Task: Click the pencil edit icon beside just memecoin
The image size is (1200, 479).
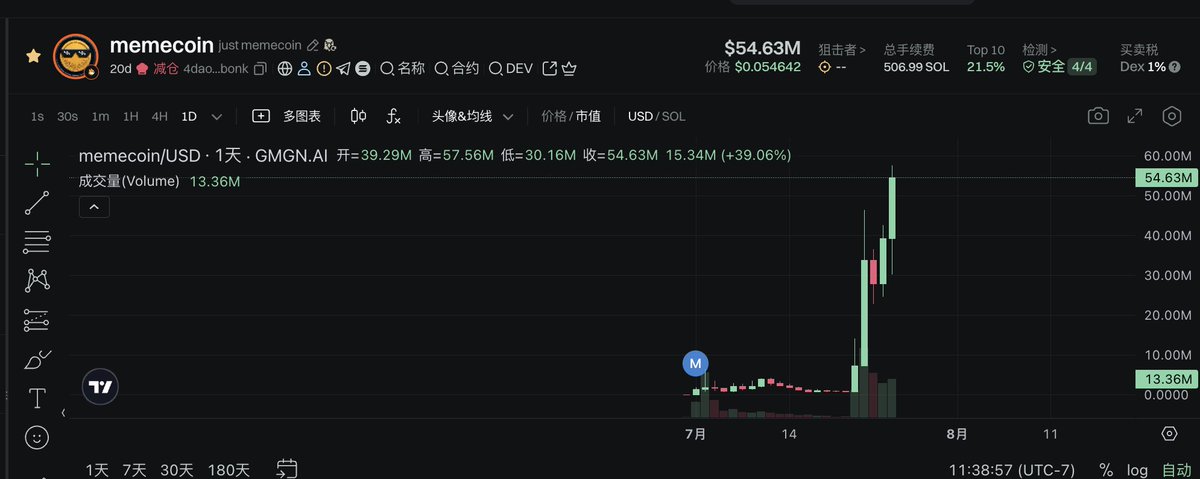Action: [312, 45]
